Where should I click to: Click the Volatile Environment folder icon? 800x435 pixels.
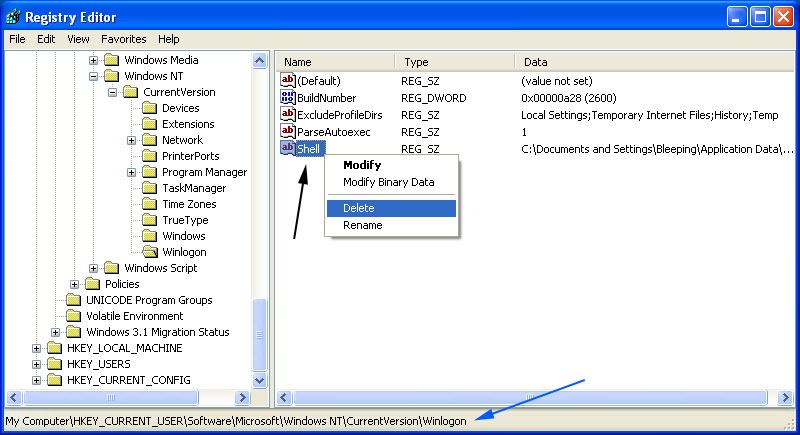click(73, 316)
